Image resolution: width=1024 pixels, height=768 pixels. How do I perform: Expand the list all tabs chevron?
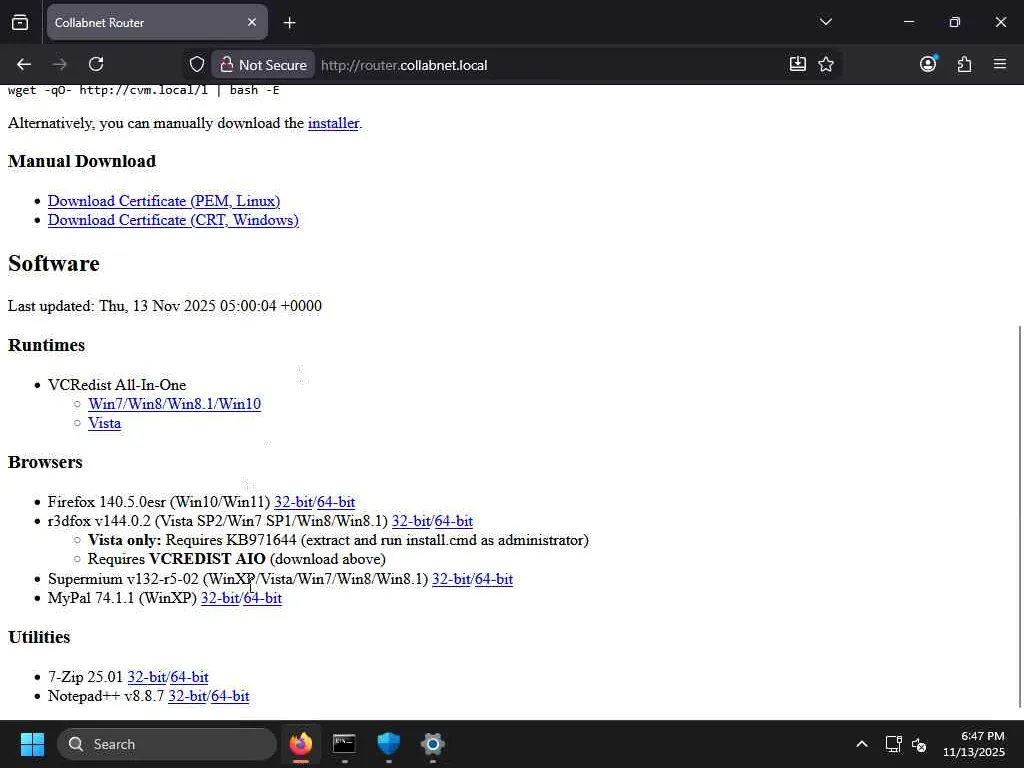click(x=825, y=22)
